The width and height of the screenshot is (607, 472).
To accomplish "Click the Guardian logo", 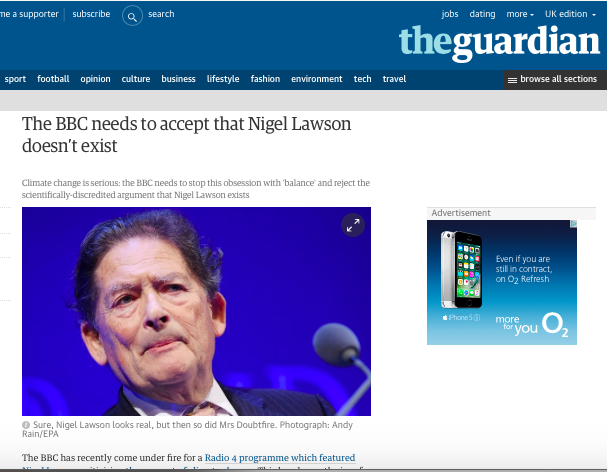I will pos(499,42).
